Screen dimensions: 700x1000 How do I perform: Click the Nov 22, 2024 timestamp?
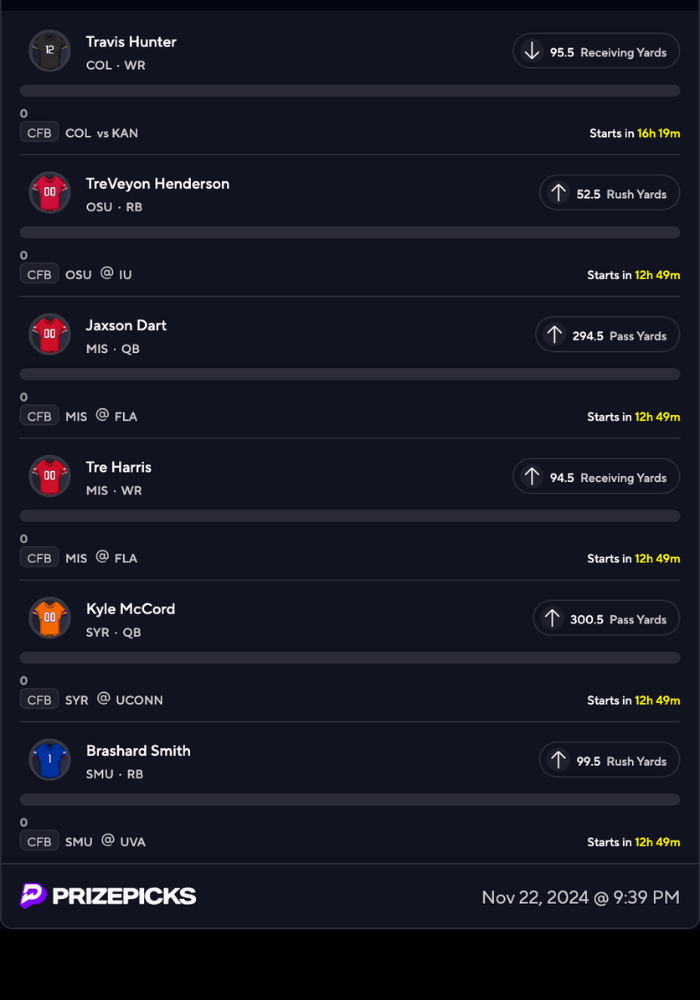pyautogui.click(x=580, y=897)
